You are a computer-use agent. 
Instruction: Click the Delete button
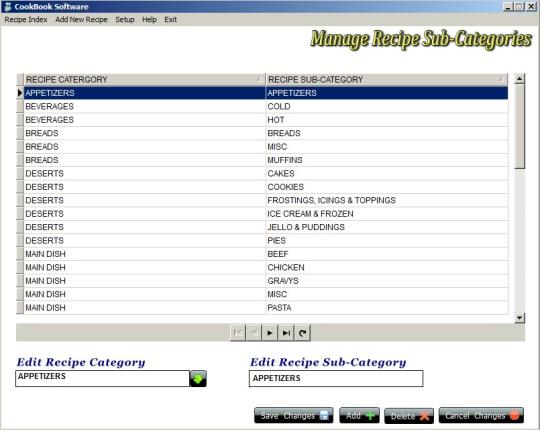[x=409, y=416]
